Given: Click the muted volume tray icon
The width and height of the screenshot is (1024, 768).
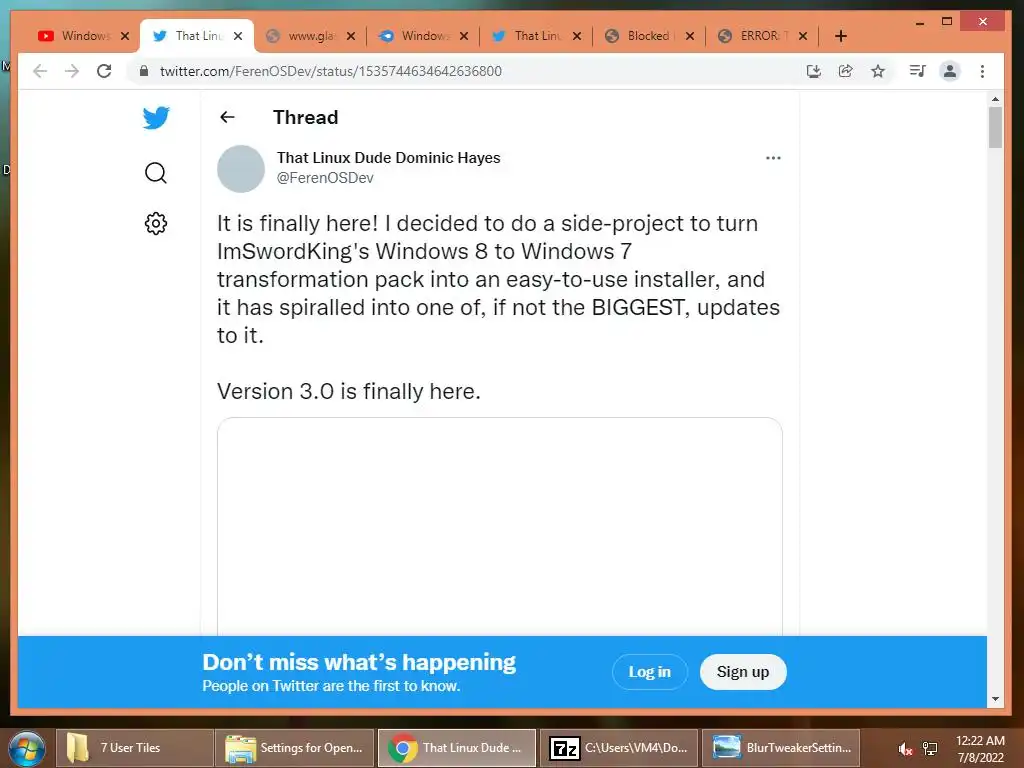Looking at the screenshot, I should pyautogui.click(x=904, y=749).
